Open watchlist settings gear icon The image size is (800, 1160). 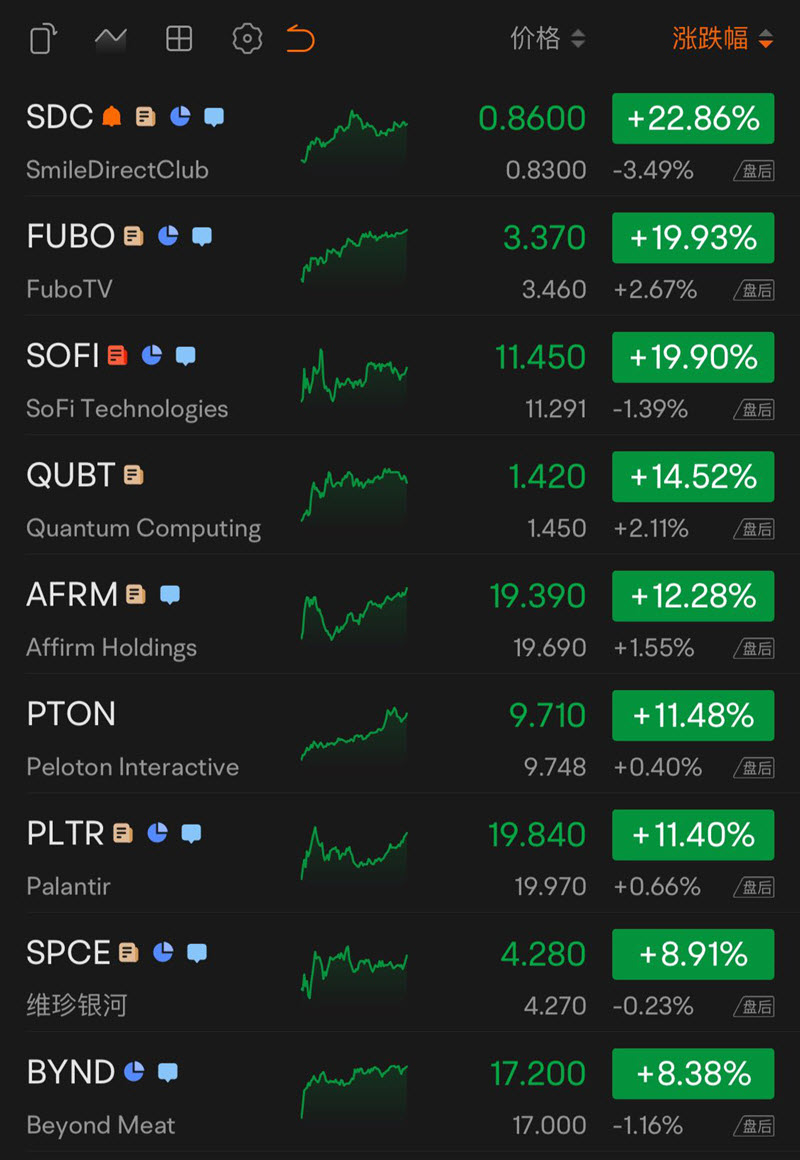click(247, 38)
